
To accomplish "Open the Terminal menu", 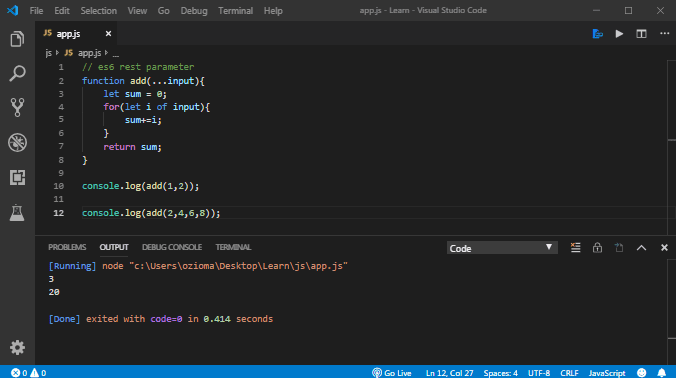I will point(235,11).
